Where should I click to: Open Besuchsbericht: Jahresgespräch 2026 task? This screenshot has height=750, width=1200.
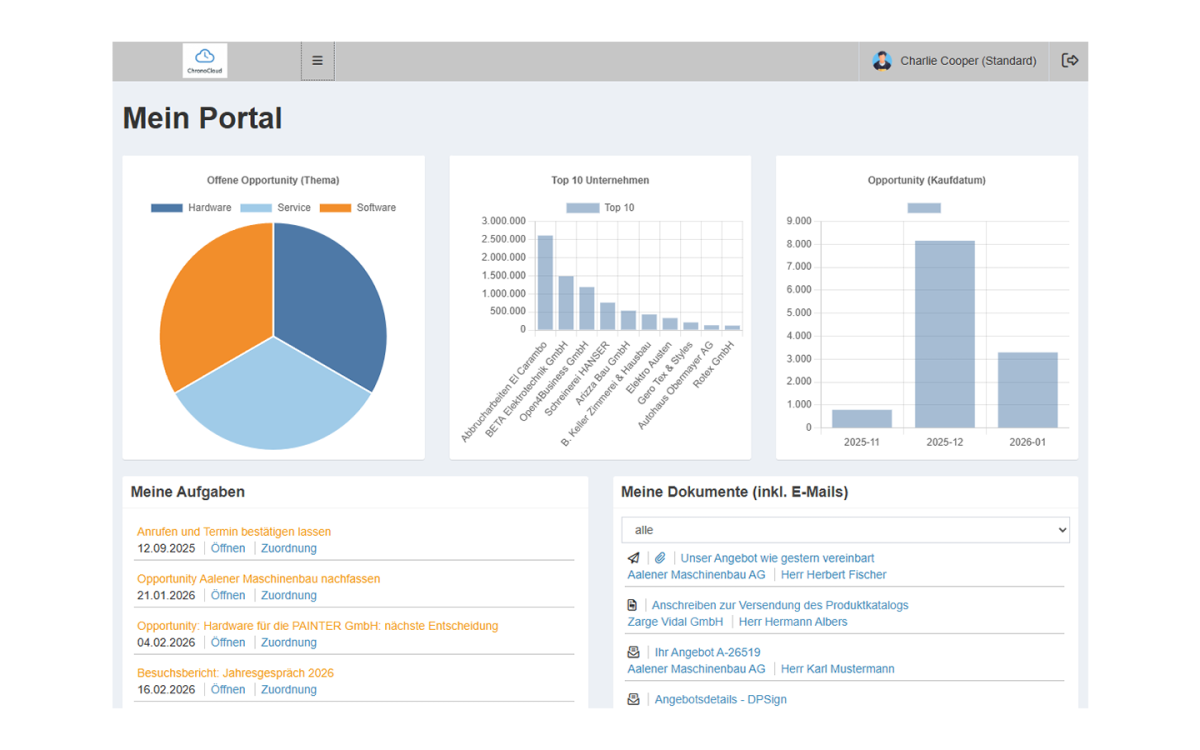pos(235,674)
